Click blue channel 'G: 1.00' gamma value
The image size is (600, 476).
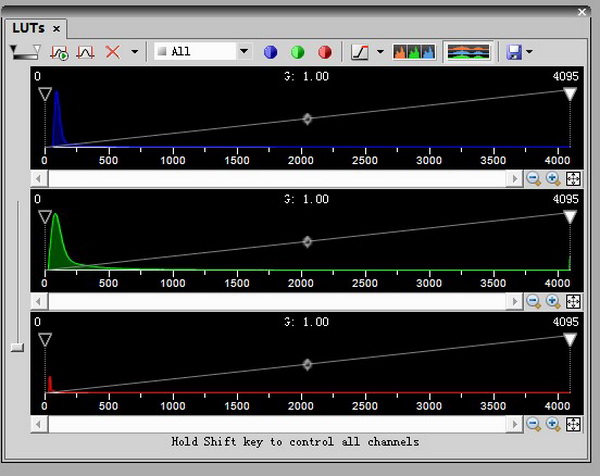pyautogui.click(x=306, y=77)
